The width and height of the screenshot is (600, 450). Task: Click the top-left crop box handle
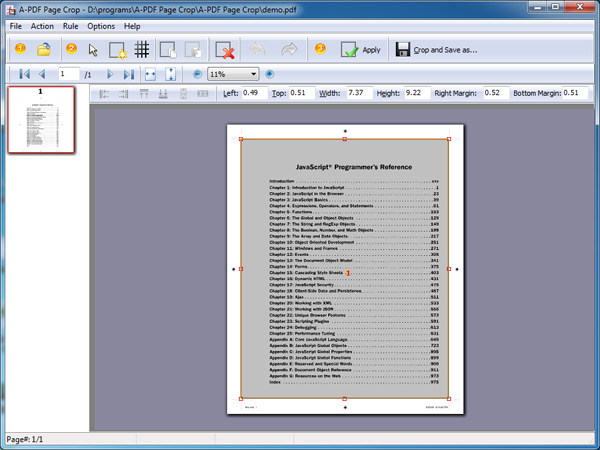[241, 139]
